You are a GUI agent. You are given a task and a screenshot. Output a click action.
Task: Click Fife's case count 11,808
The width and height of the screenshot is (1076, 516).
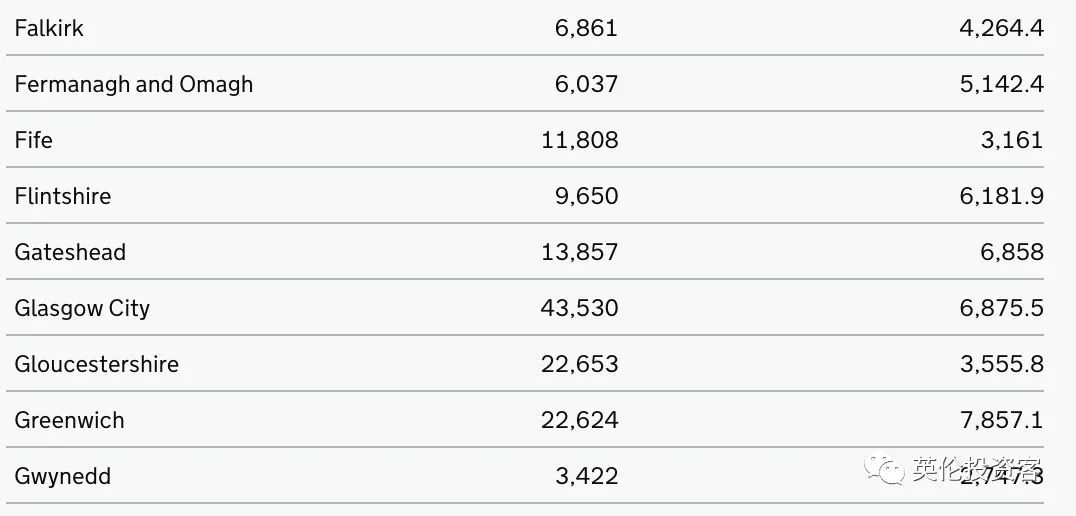tap(580, 140)
